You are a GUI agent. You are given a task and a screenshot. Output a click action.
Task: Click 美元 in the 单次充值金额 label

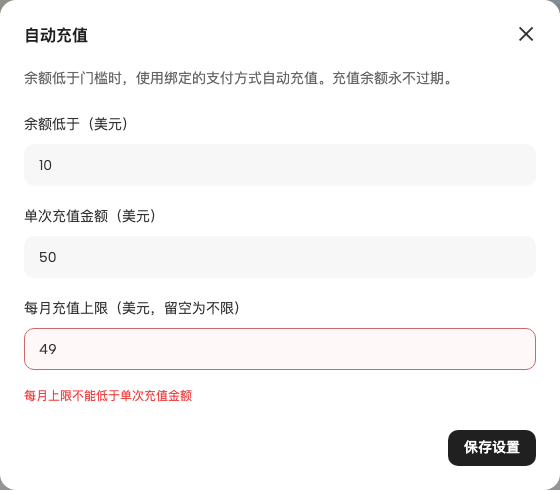point(136,216)
